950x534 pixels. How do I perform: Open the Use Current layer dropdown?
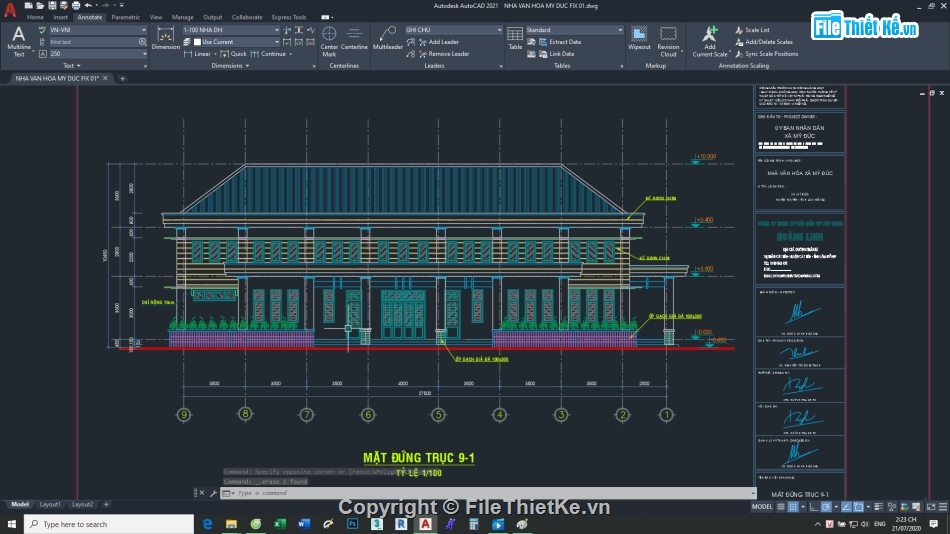tap(276, 42)
